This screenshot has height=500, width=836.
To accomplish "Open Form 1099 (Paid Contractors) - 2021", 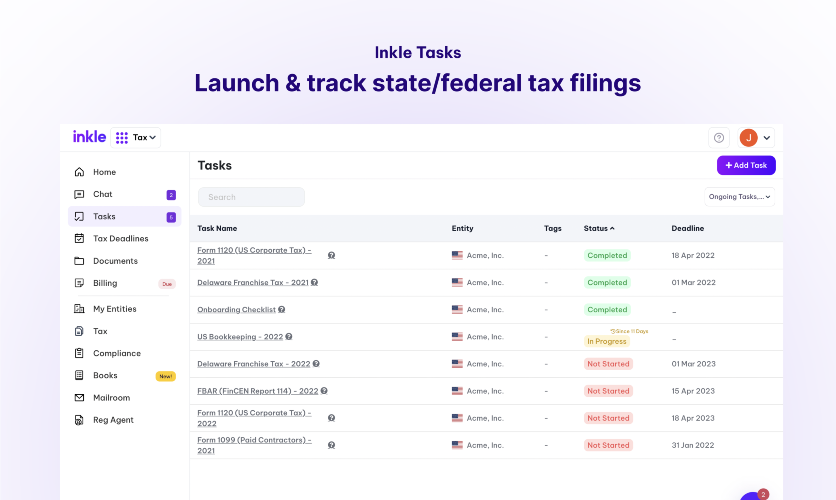I will [x=254, y=445].
